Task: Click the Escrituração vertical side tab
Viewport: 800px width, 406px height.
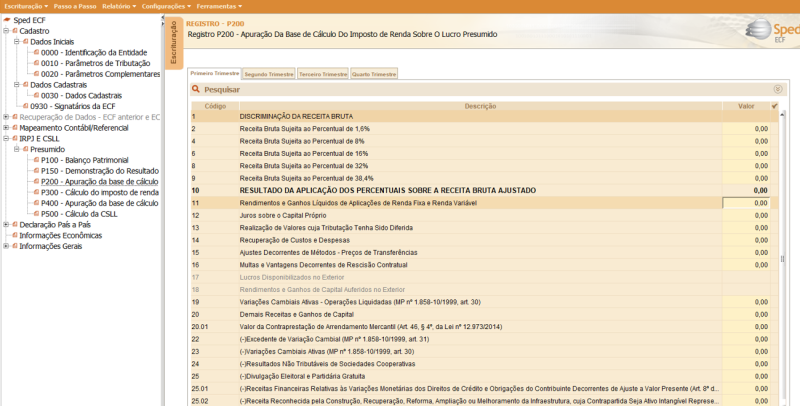Action: tap(173, 42)
